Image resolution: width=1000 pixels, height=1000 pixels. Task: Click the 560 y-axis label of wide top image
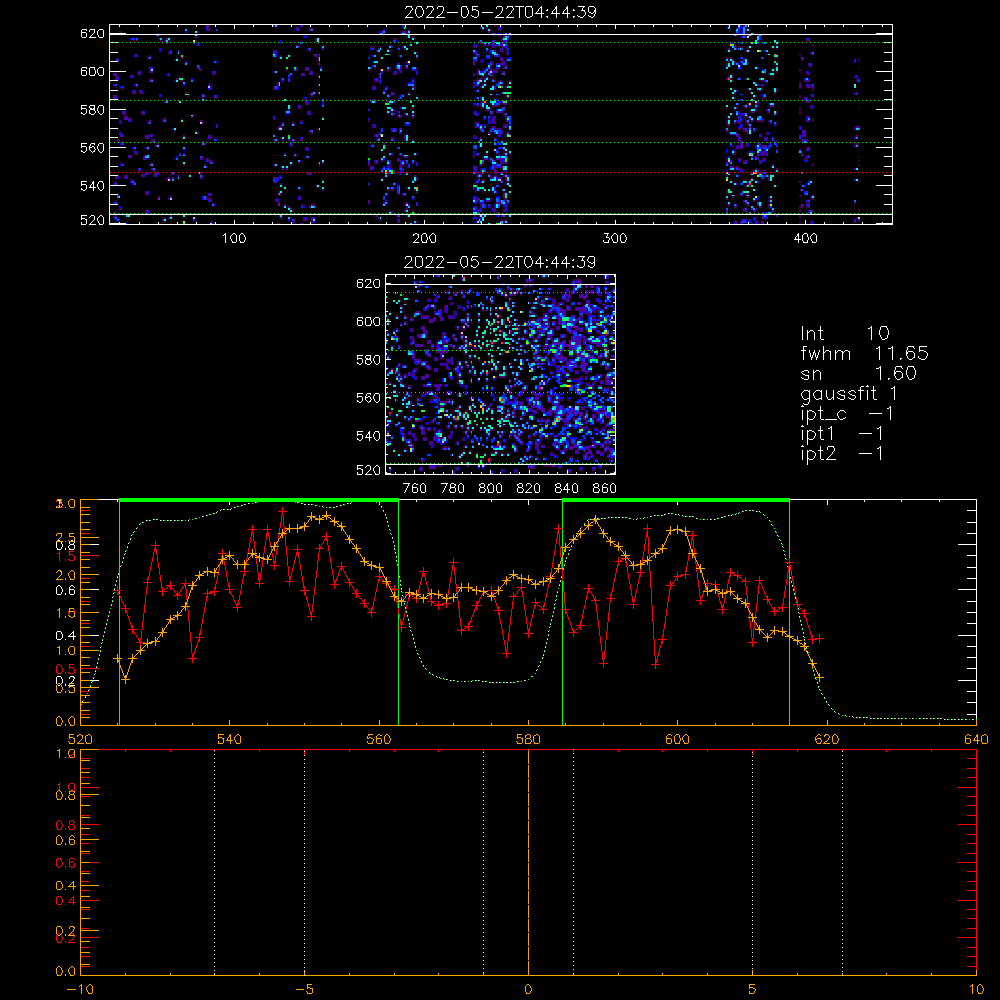tap(92, 147)
